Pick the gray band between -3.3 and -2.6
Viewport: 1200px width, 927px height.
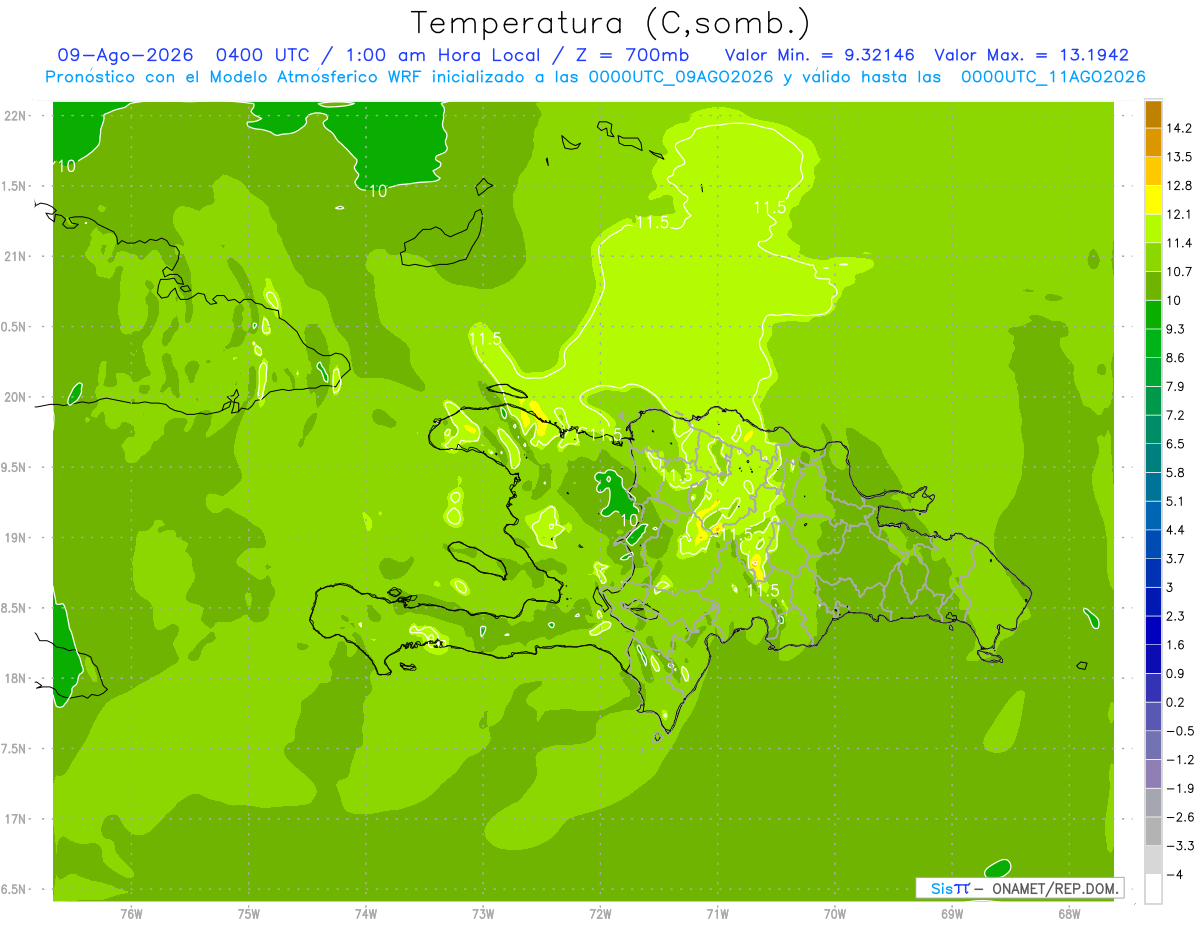tap(1153, 831)
